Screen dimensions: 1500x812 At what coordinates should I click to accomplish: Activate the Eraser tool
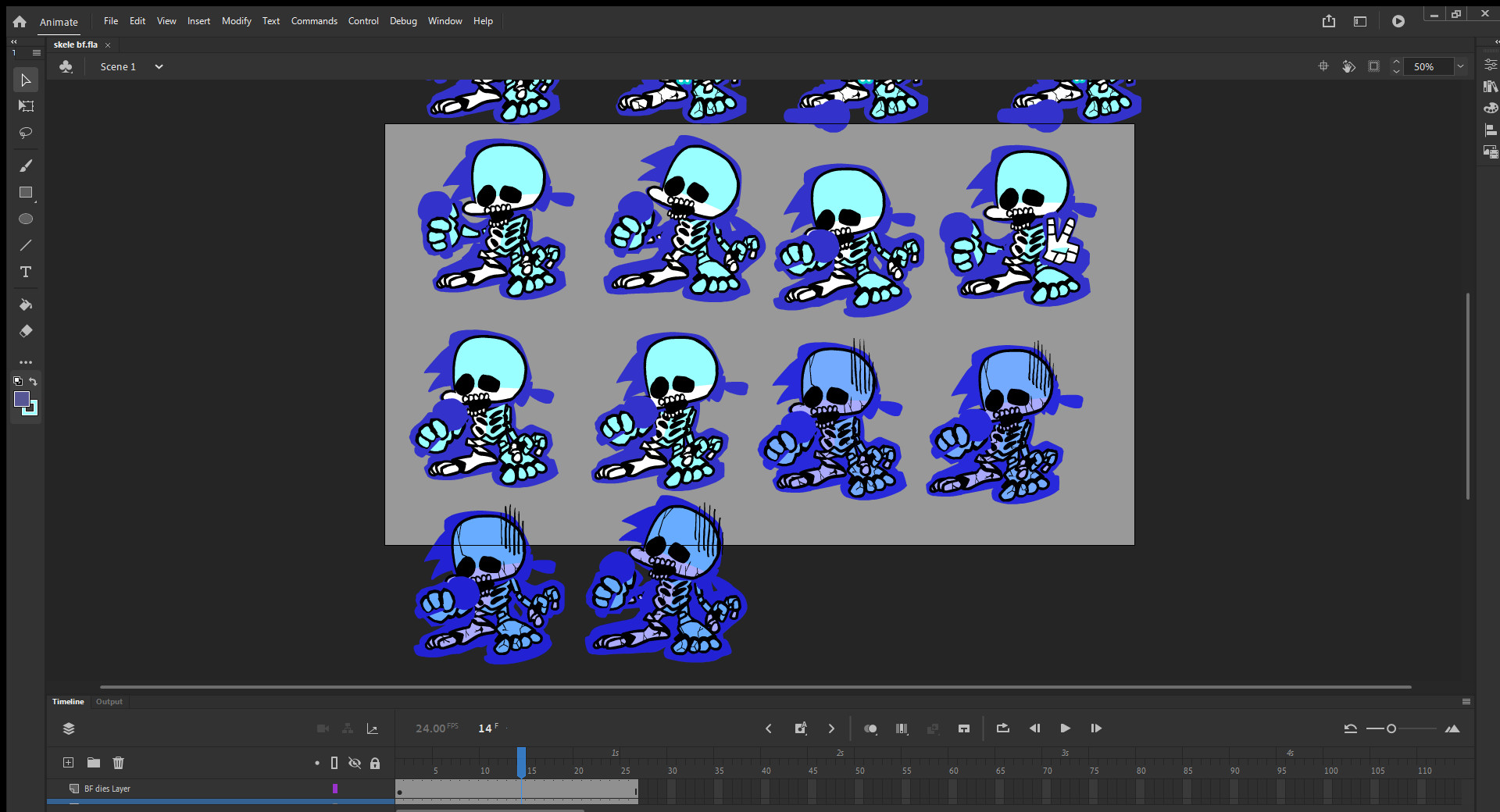(x=26, y=331)
